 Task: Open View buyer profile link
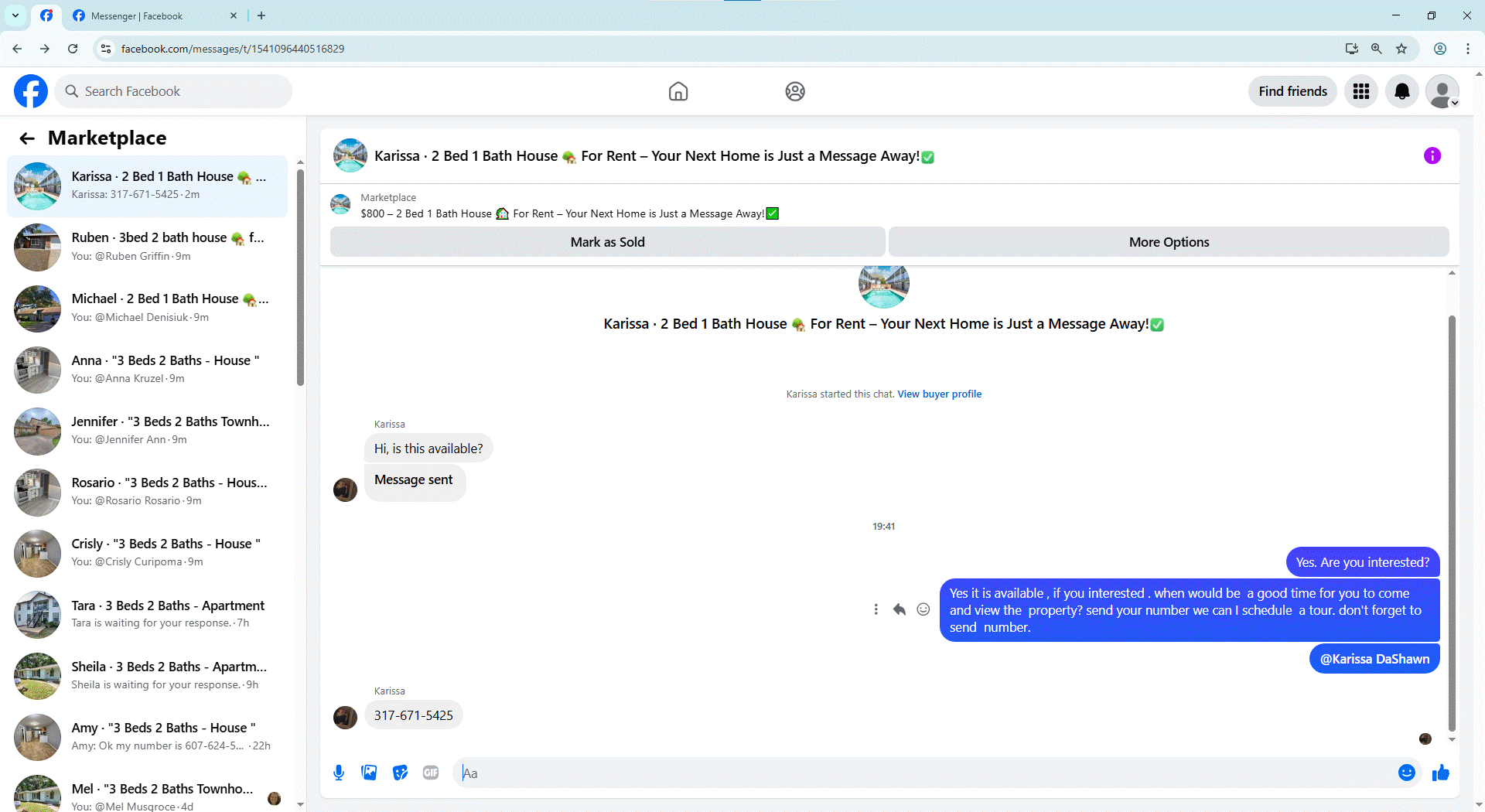[939, 394]
